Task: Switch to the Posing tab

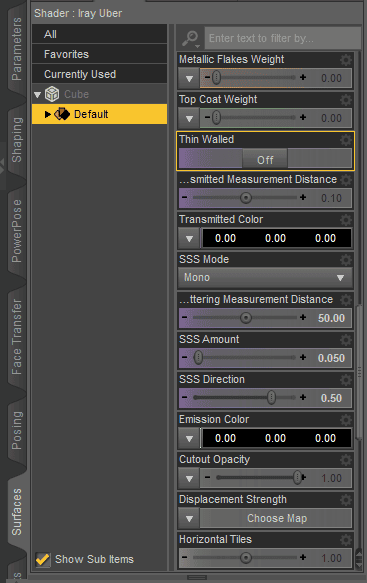Action: tap(16, 430)
